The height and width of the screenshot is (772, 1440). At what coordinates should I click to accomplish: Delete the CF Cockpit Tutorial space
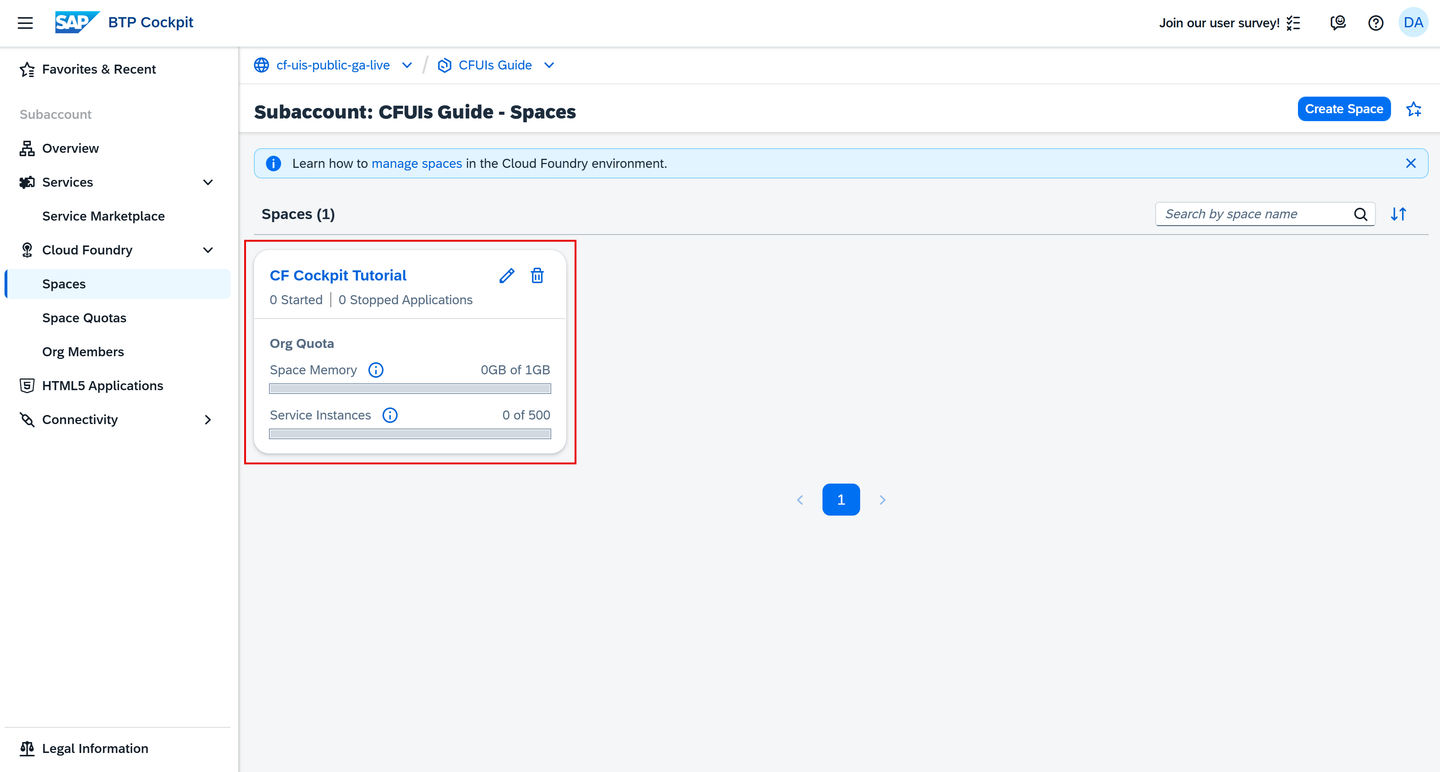tap(537, 275)
